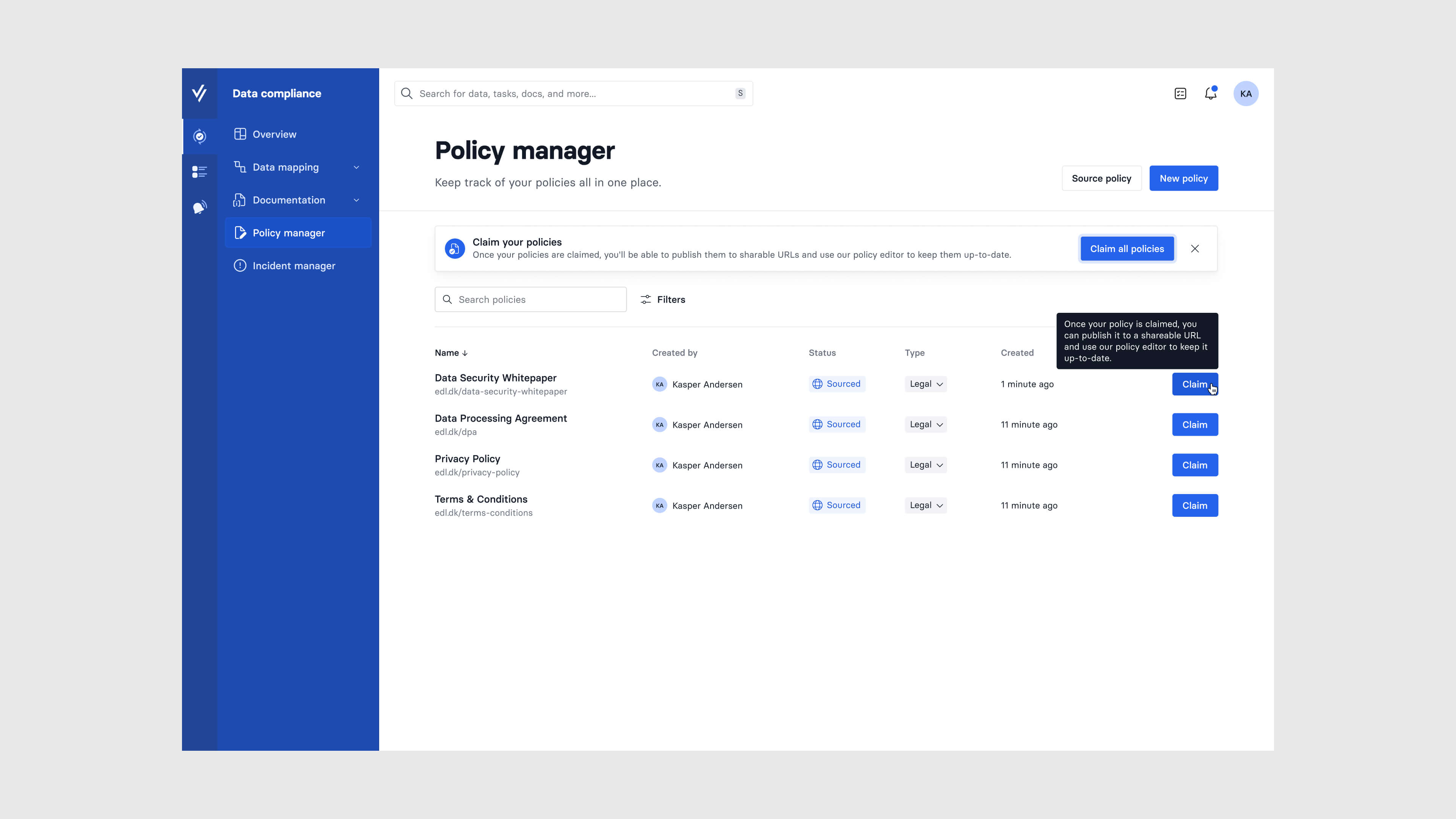Click the app logo checkmark icon
This screenshot has height=819, width=1456.
pyautogui.click(x=199, y=93)
